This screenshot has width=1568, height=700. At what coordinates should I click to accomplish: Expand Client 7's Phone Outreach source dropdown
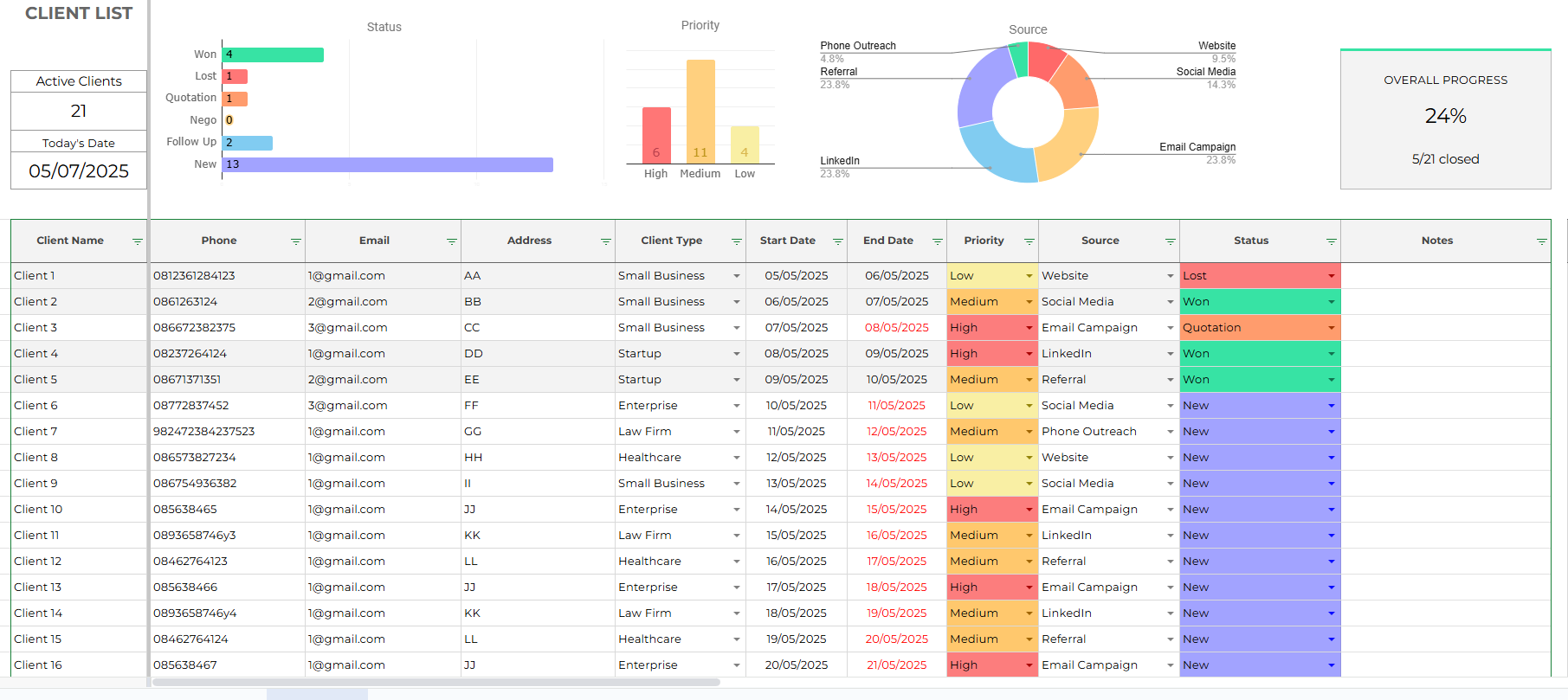pyautogui.click(x=1170, y=432)
